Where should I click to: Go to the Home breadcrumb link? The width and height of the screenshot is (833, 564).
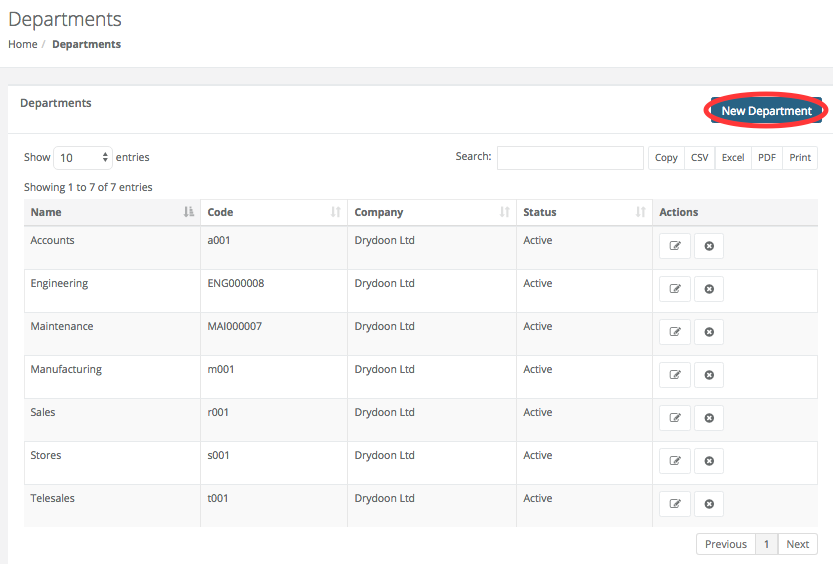click(23, 44)
